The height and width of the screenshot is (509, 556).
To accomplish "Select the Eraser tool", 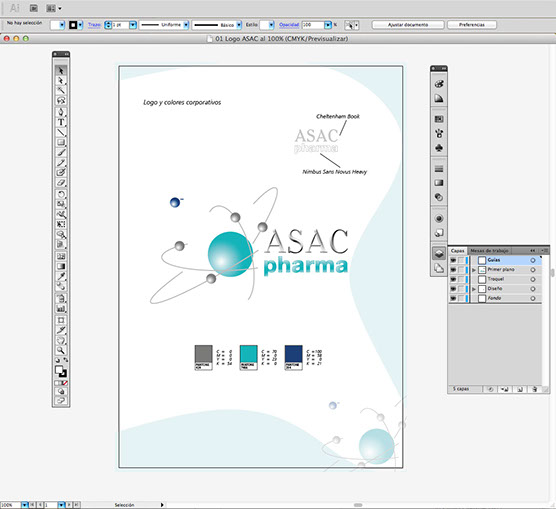I will pyautogui.click(x=61, y=183).
